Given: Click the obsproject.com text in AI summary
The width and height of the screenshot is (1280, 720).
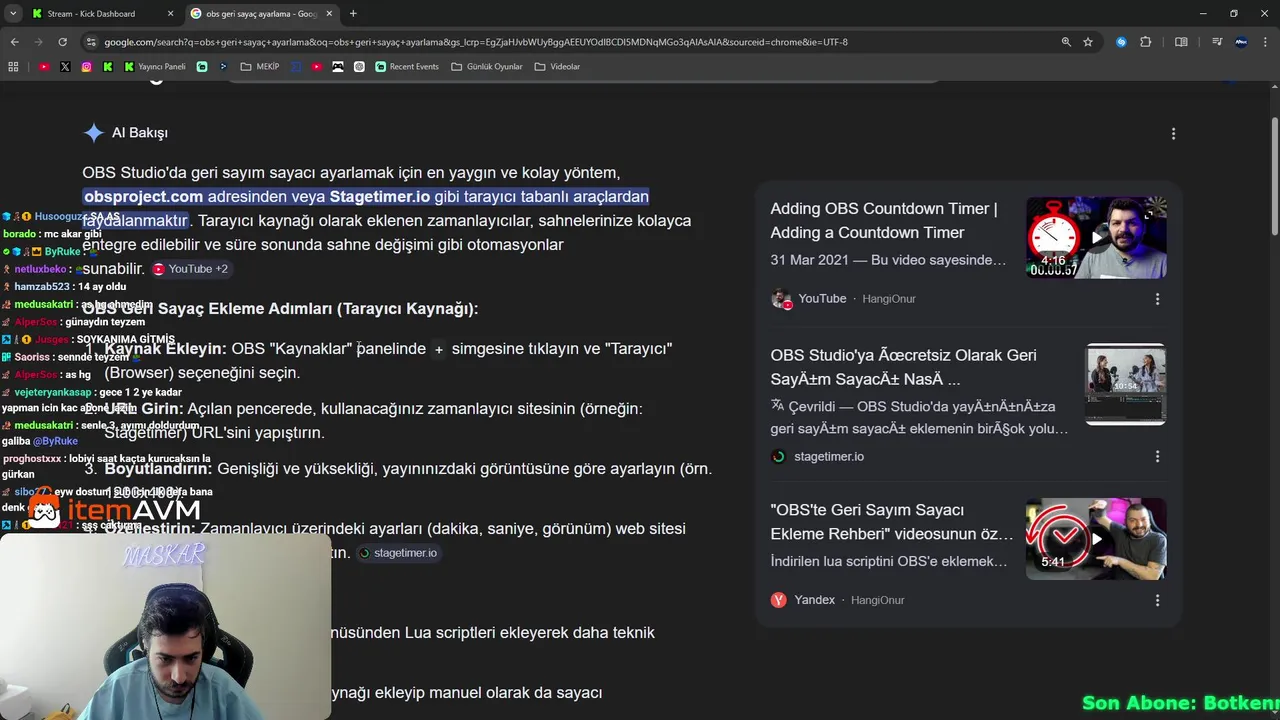Looking at the screenshot, I should 143,197.
